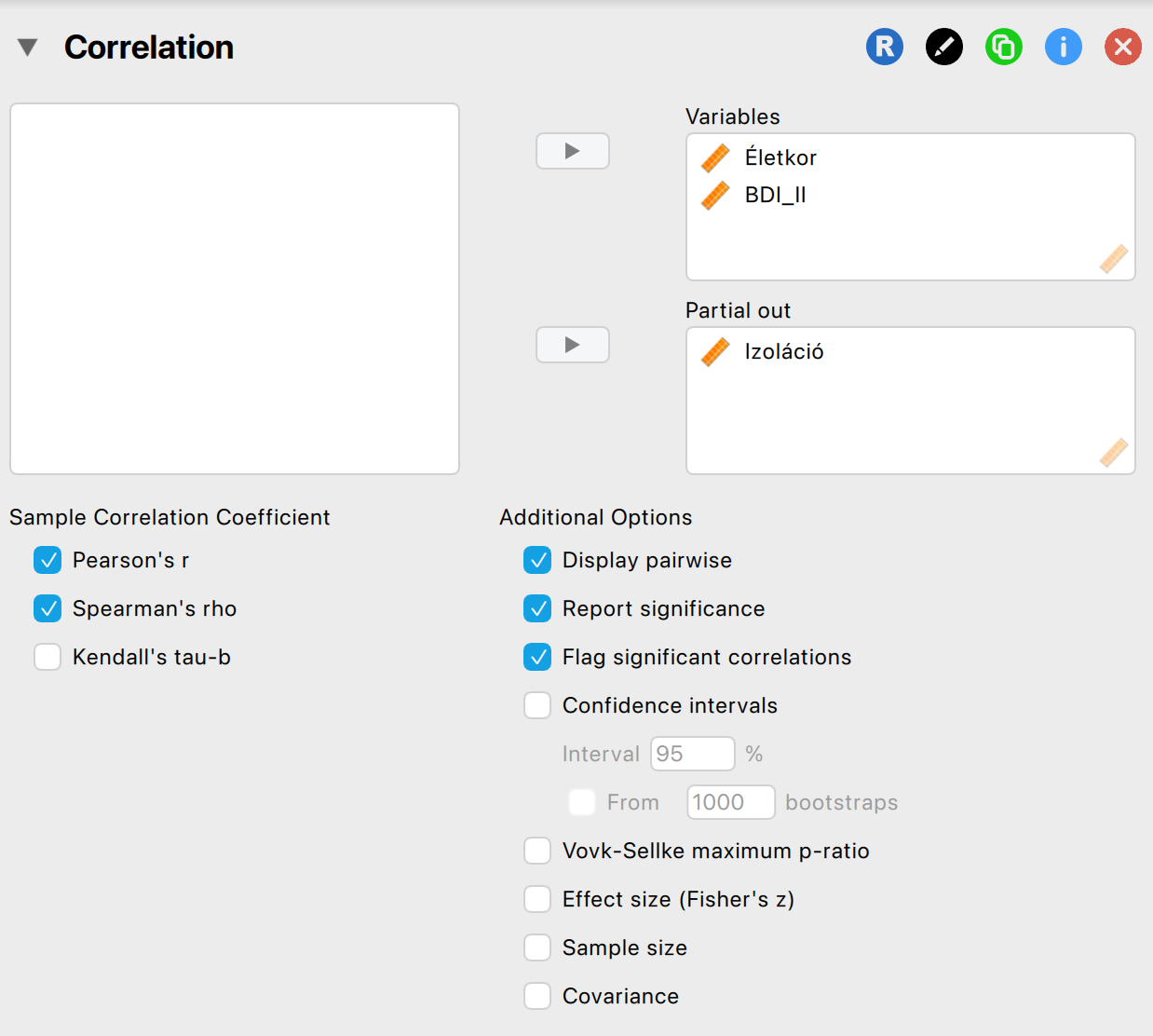The height and width of the screenshot is (1036, 1153).
Task: Select the Életkor variable in Variables list
Action: click(x=780, y=158)
